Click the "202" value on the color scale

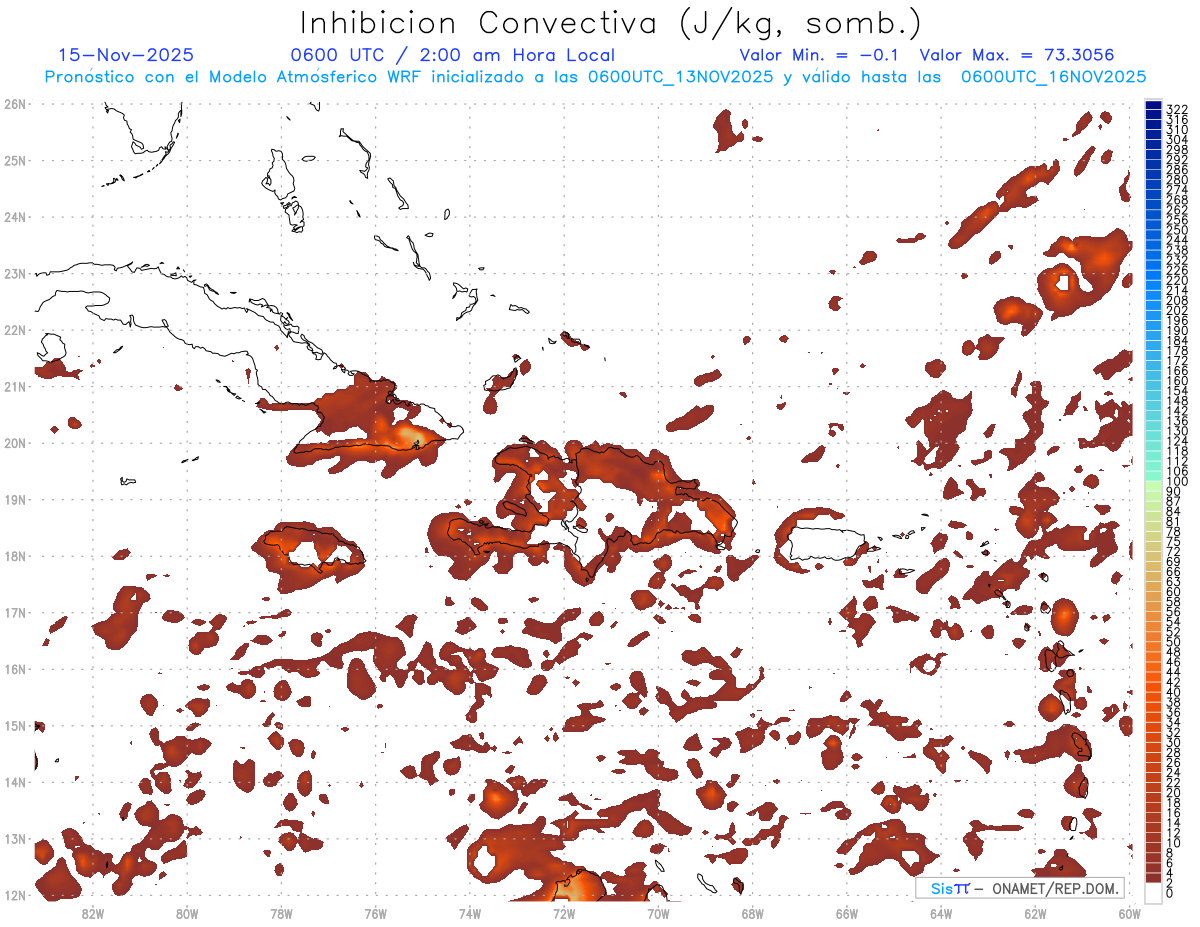[x=1177, y=310]
